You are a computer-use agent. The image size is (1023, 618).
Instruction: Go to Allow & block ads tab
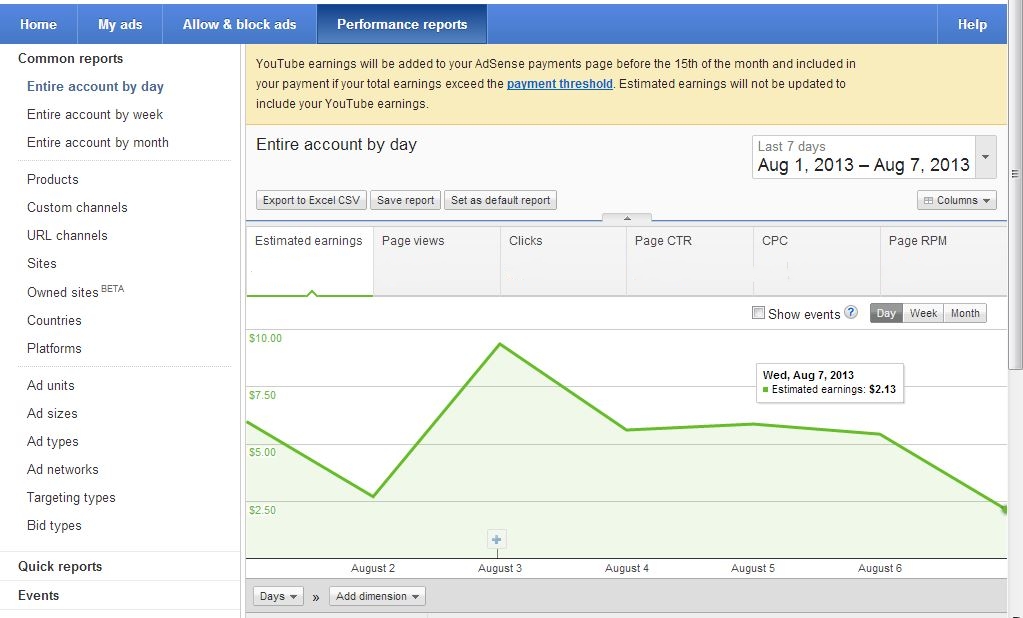[x=239, y=24]
